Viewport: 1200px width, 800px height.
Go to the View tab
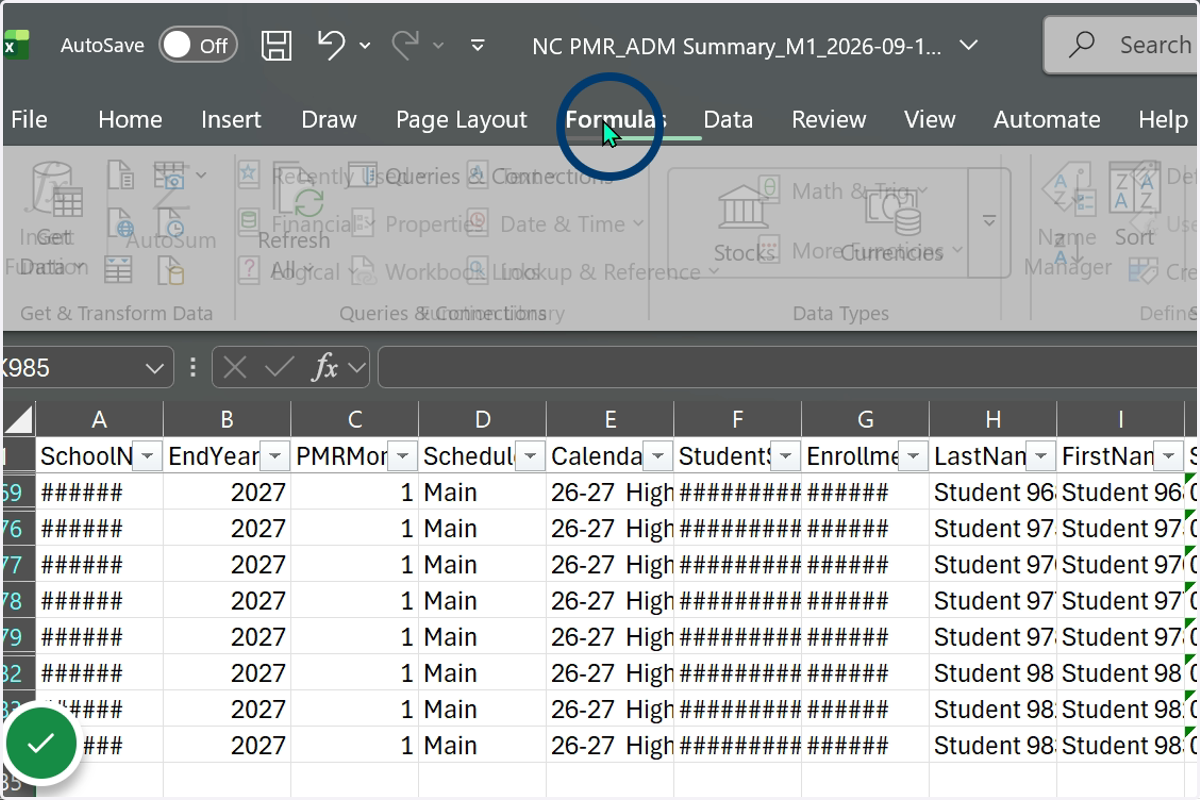[x=930, y=119]
